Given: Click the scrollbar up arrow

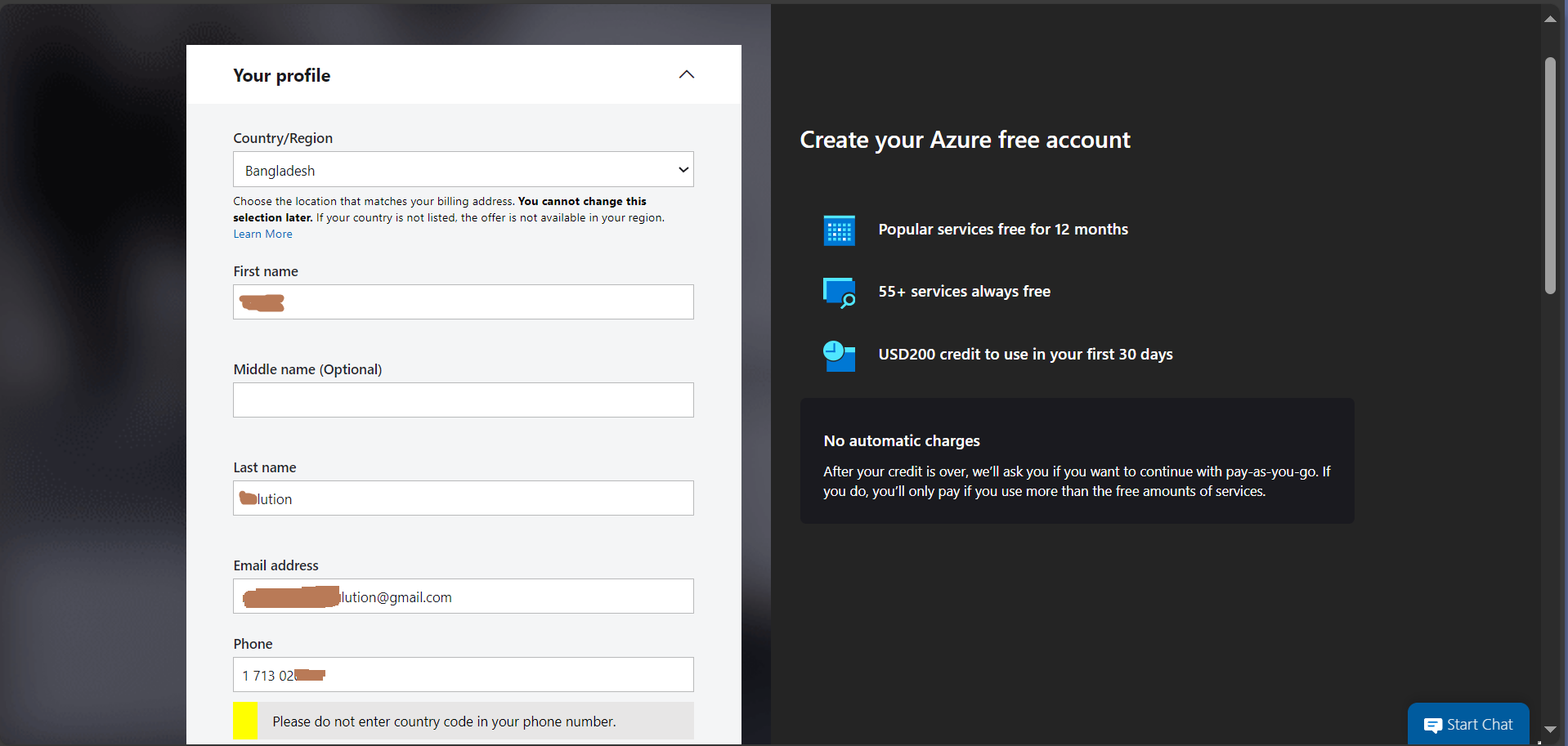Looking at the screenshot, I should point(1549,18).
